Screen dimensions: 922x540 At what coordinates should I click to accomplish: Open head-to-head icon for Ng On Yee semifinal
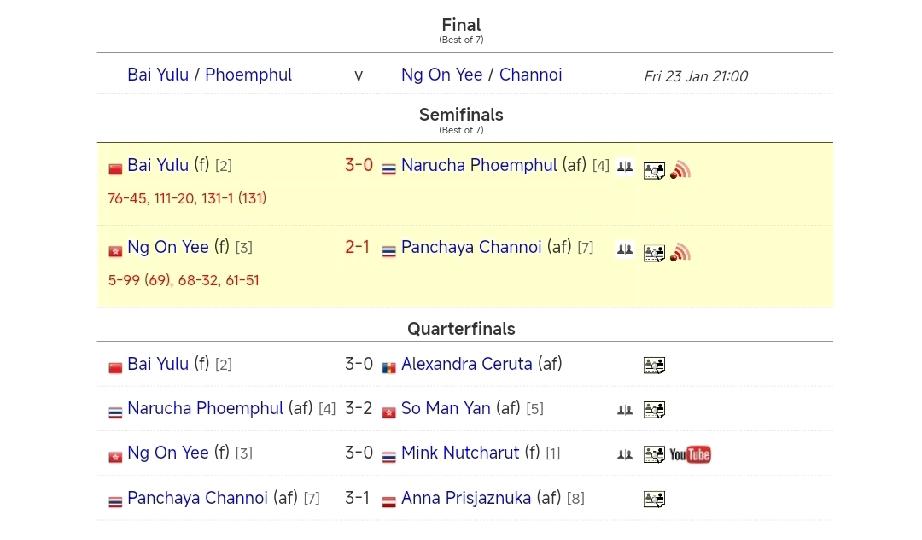coord(624,249)
